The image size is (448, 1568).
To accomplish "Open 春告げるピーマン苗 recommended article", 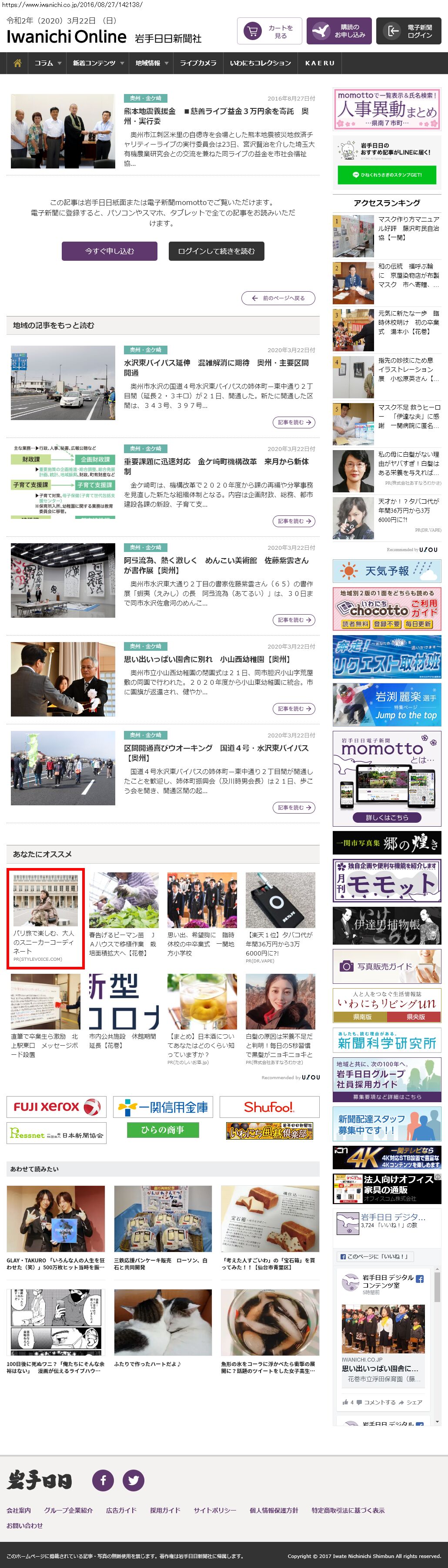I will (x=124, y=915).
